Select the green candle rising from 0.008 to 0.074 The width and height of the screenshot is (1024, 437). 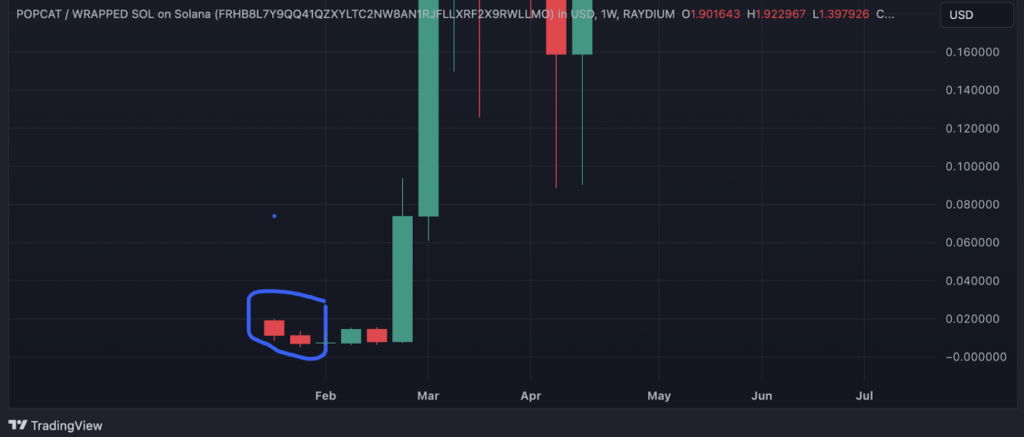coord(402,279)
